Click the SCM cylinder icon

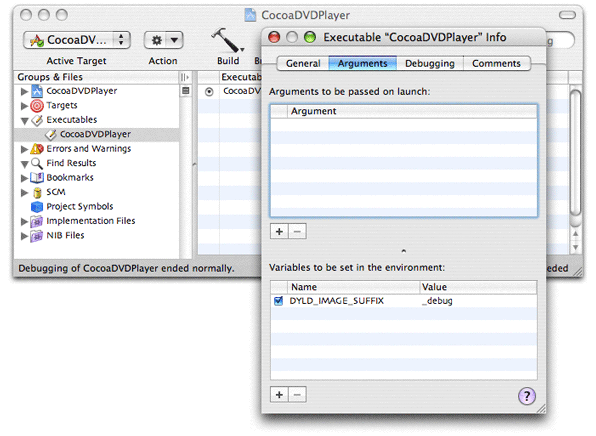[x=37, y=192]
